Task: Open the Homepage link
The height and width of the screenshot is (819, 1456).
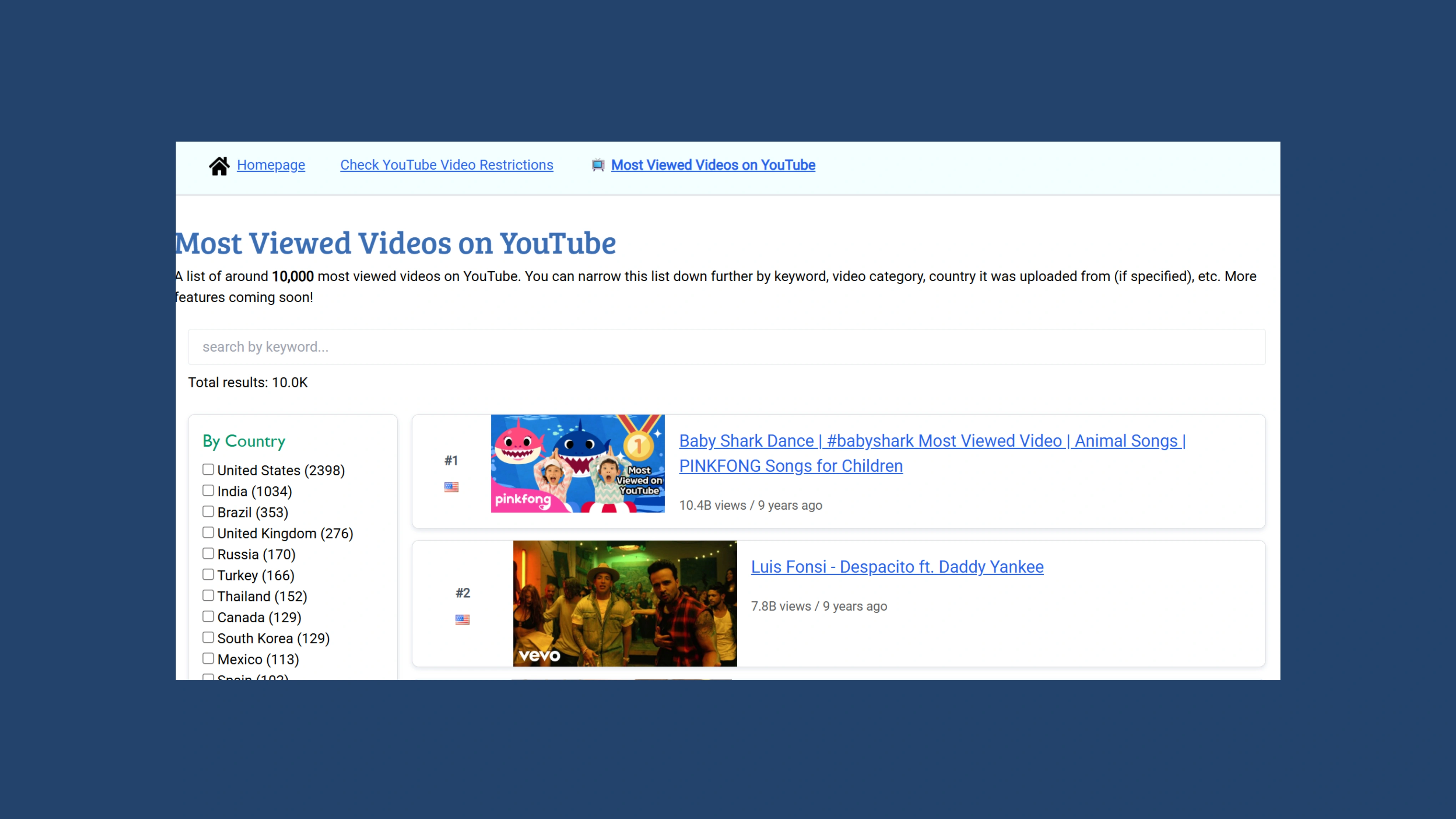Action: coord(271,165)
